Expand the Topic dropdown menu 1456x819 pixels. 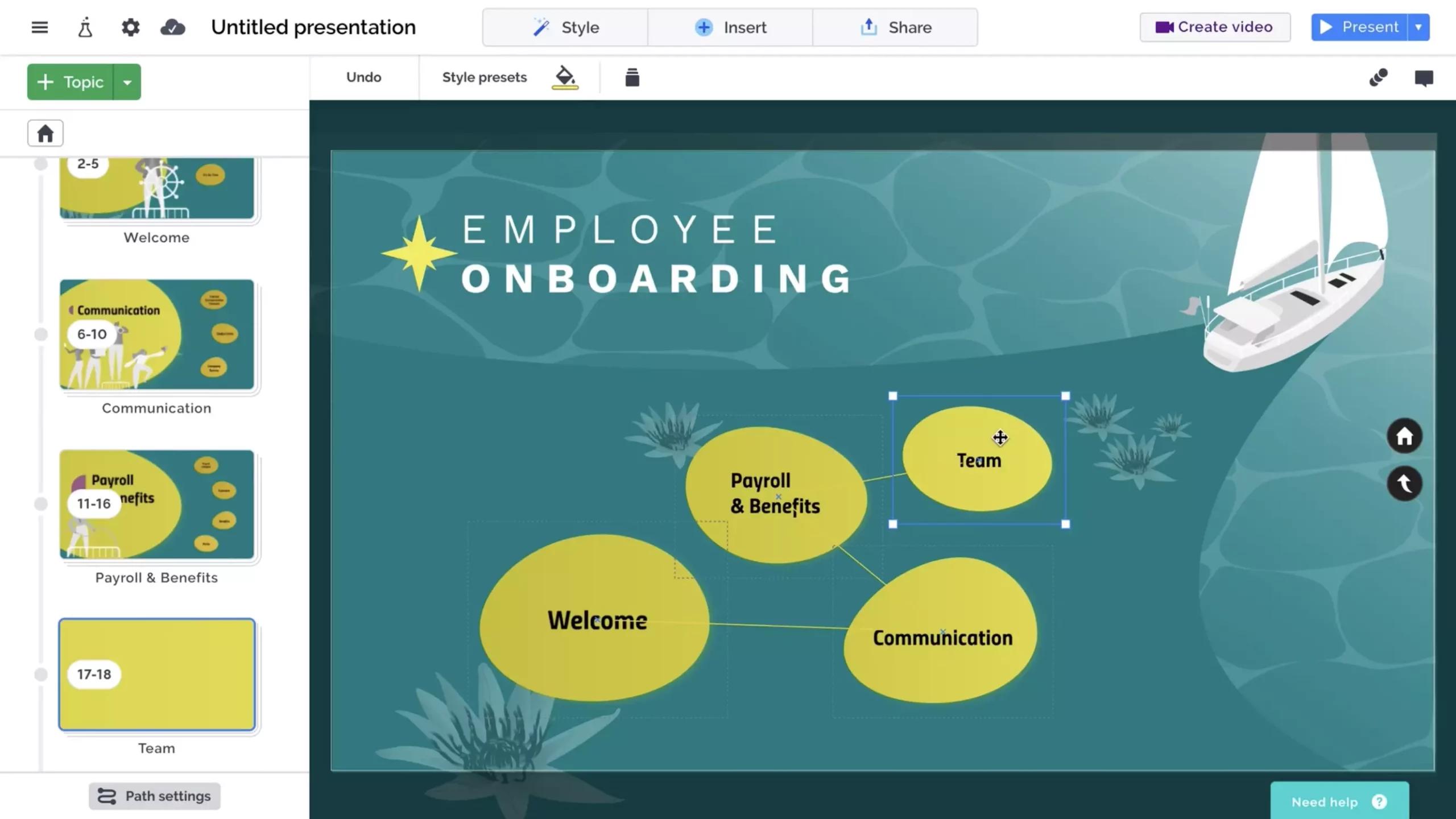click(126, 82)
